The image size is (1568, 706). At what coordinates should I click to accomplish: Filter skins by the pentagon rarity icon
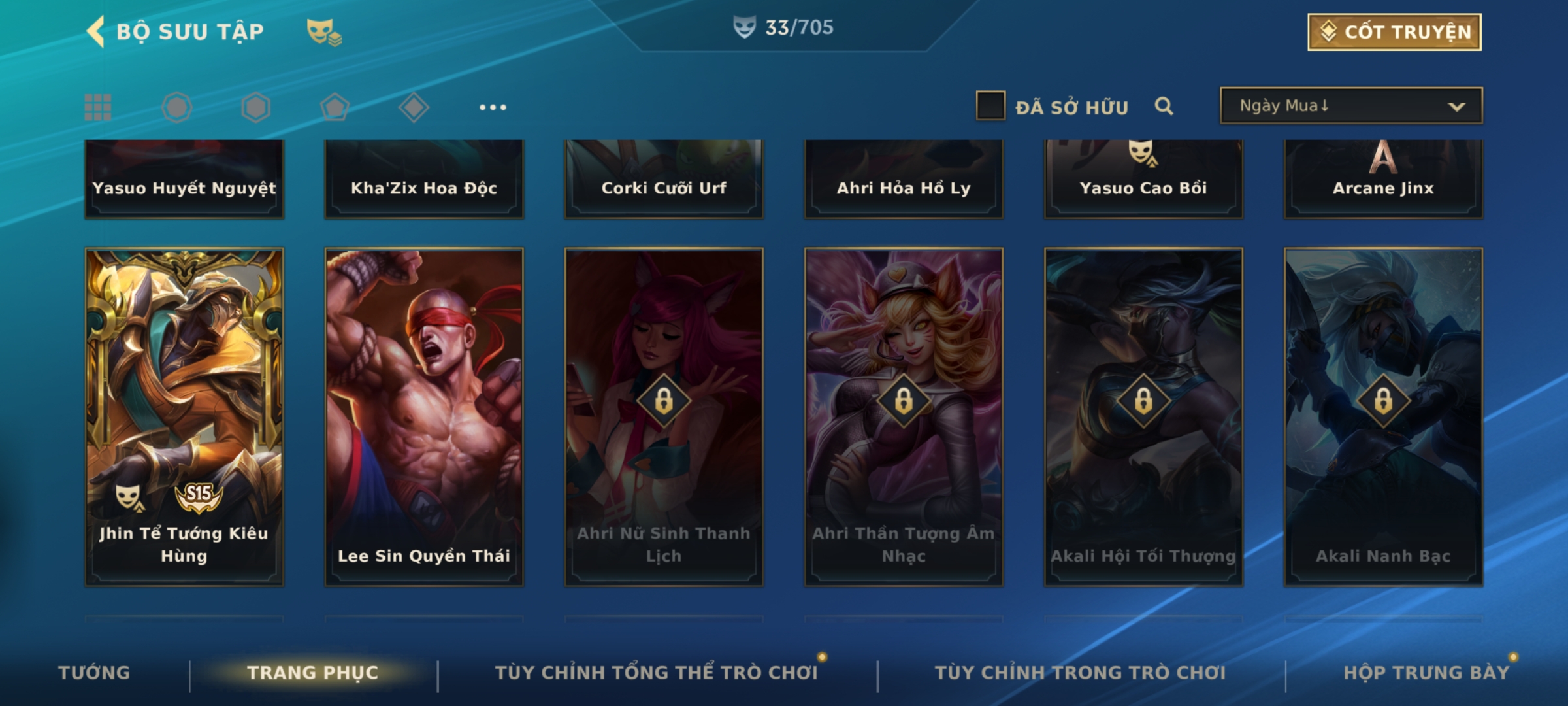335,107
